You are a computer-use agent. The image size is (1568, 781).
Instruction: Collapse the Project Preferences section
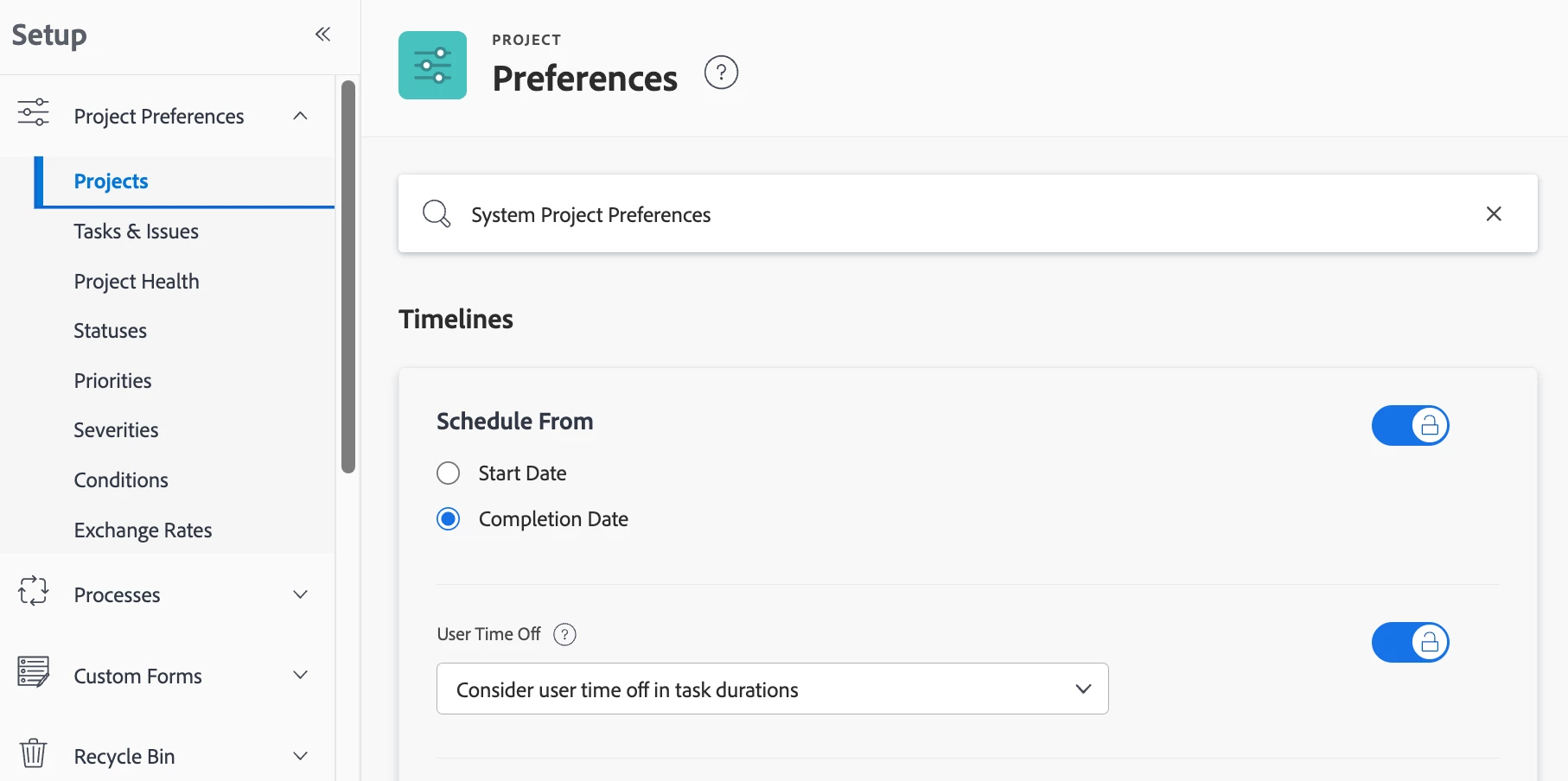pyautogui.click(x=300, y=116)
